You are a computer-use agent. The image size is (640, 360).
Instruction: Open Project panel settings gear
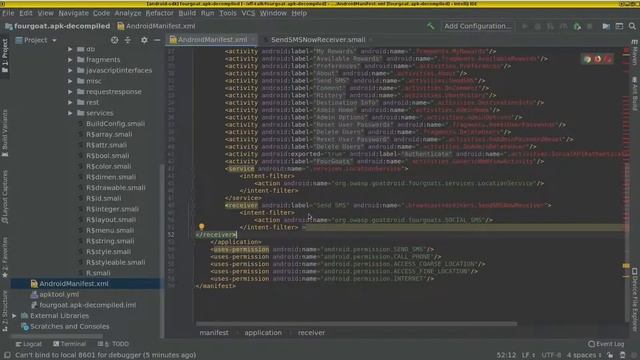pyautogui.click(x=144, y=40)
